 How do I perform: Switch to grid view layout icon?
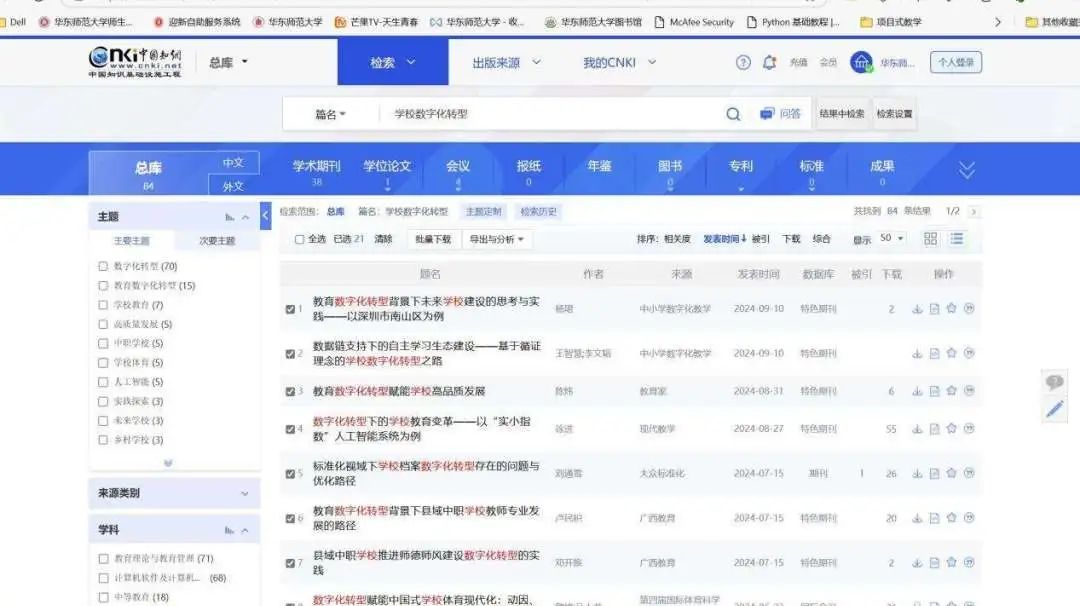(931, 239)
